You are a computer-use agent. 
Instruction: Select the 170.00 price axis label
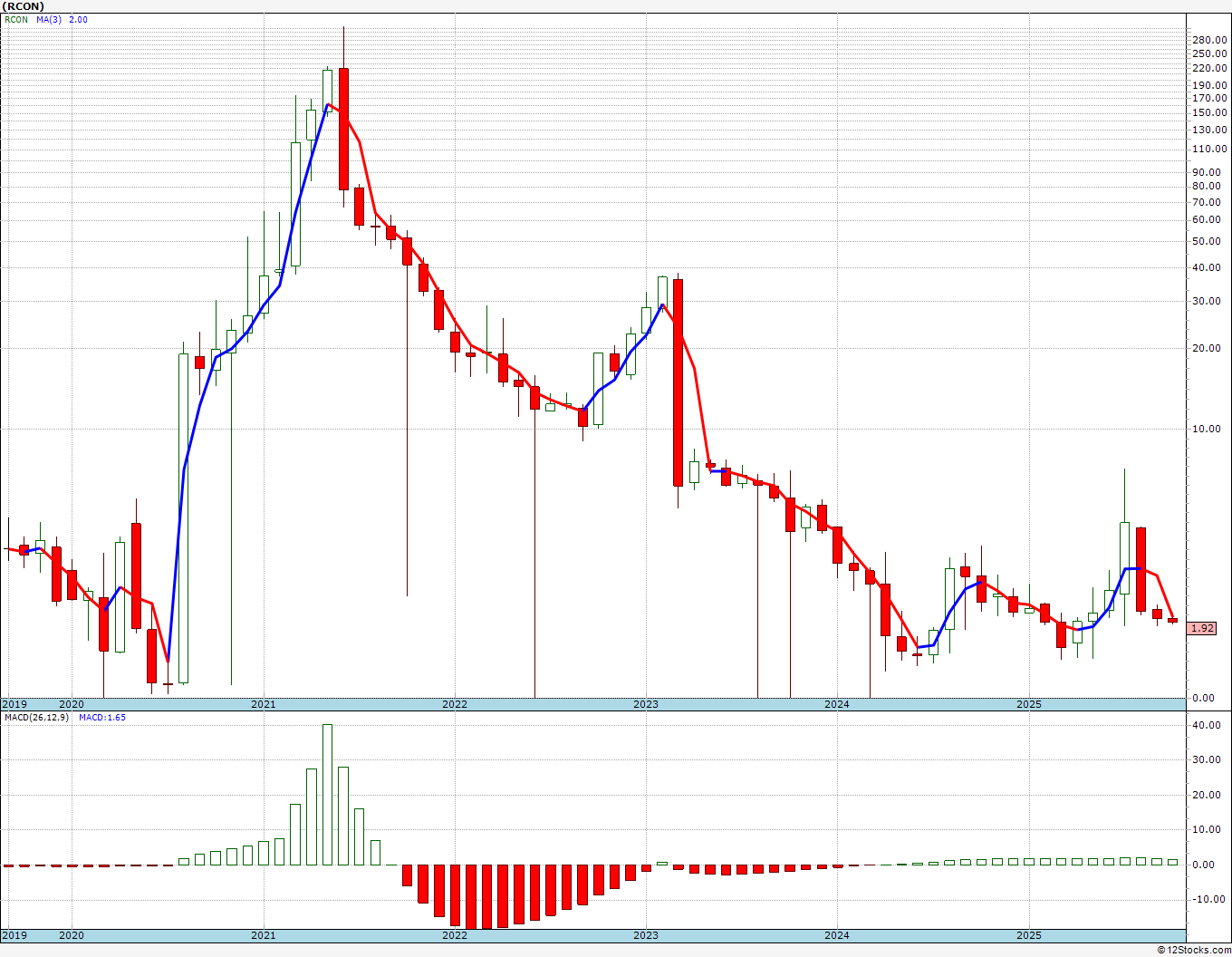1209,98
